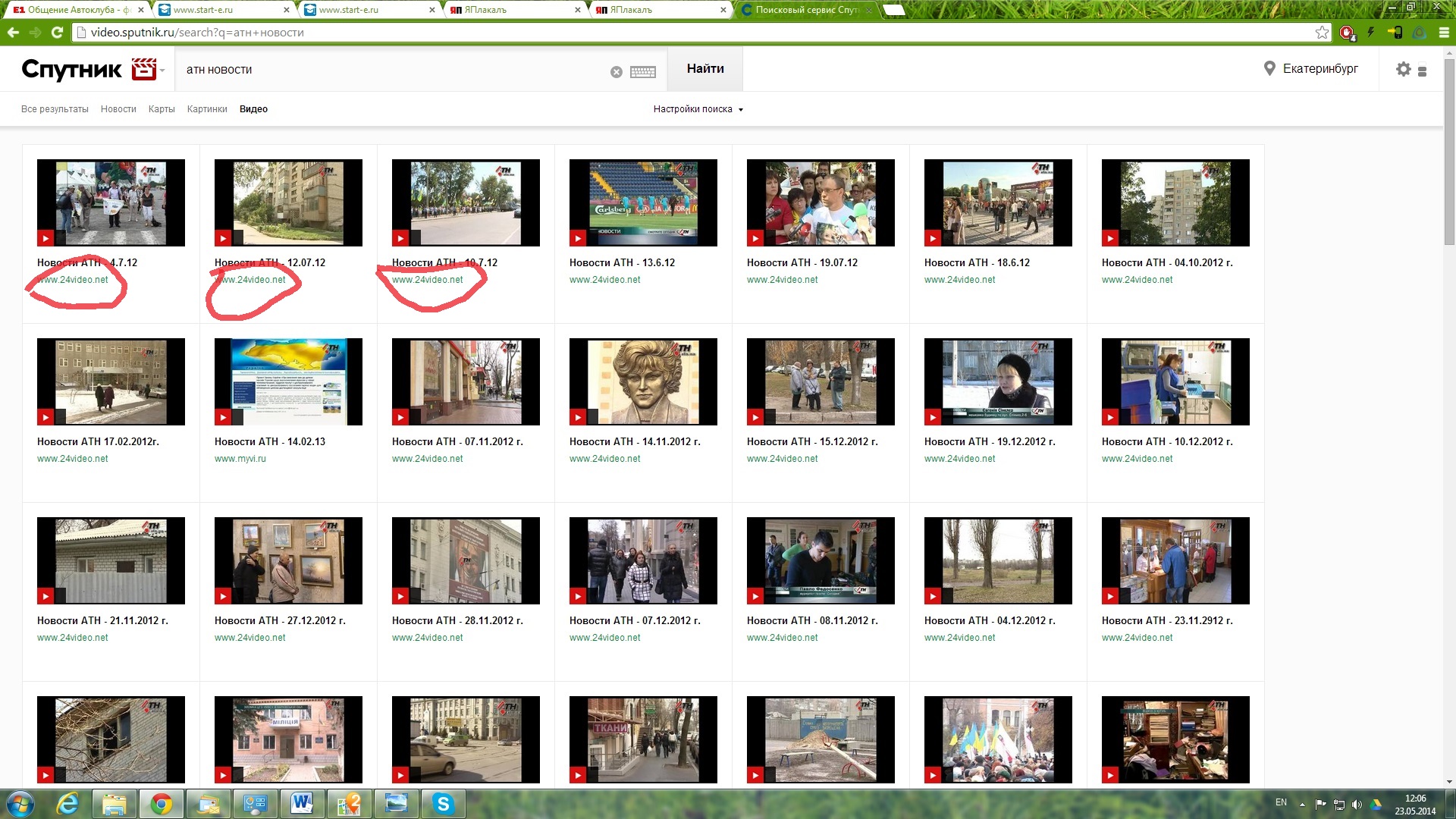Open the Новости search category
The image size is (1456, 819).
[118, 109]
